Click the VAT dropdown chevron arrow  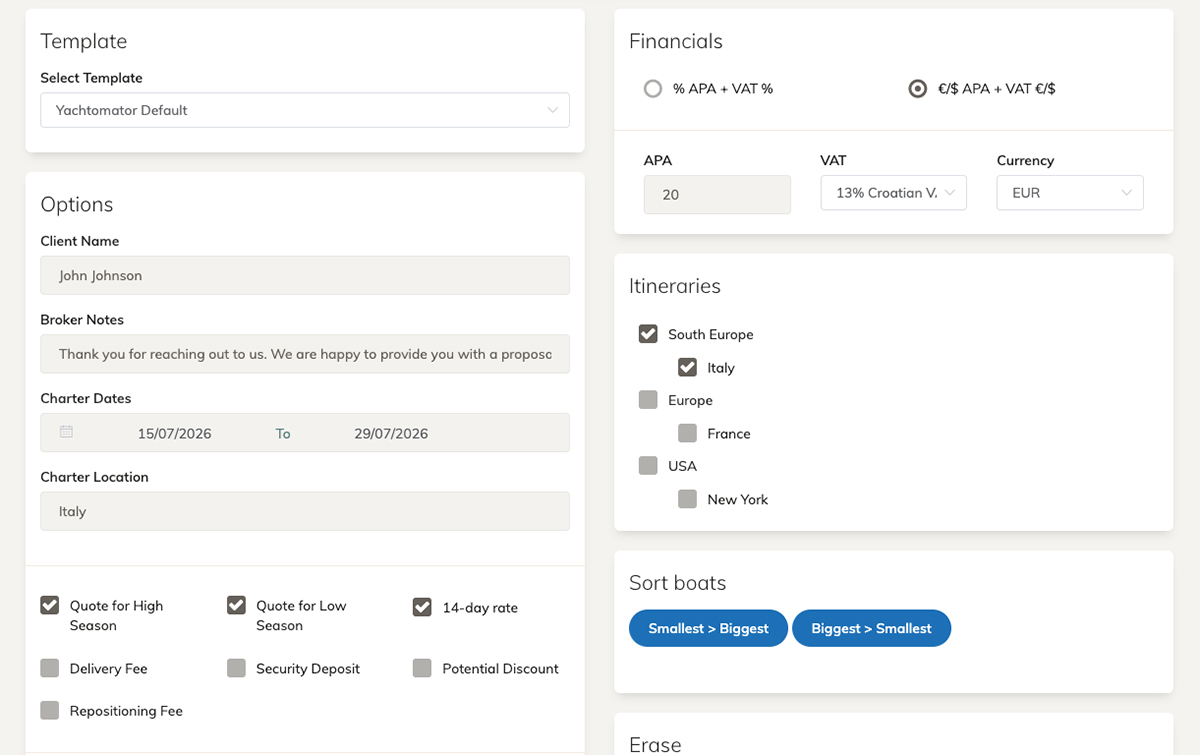(950, 193)
